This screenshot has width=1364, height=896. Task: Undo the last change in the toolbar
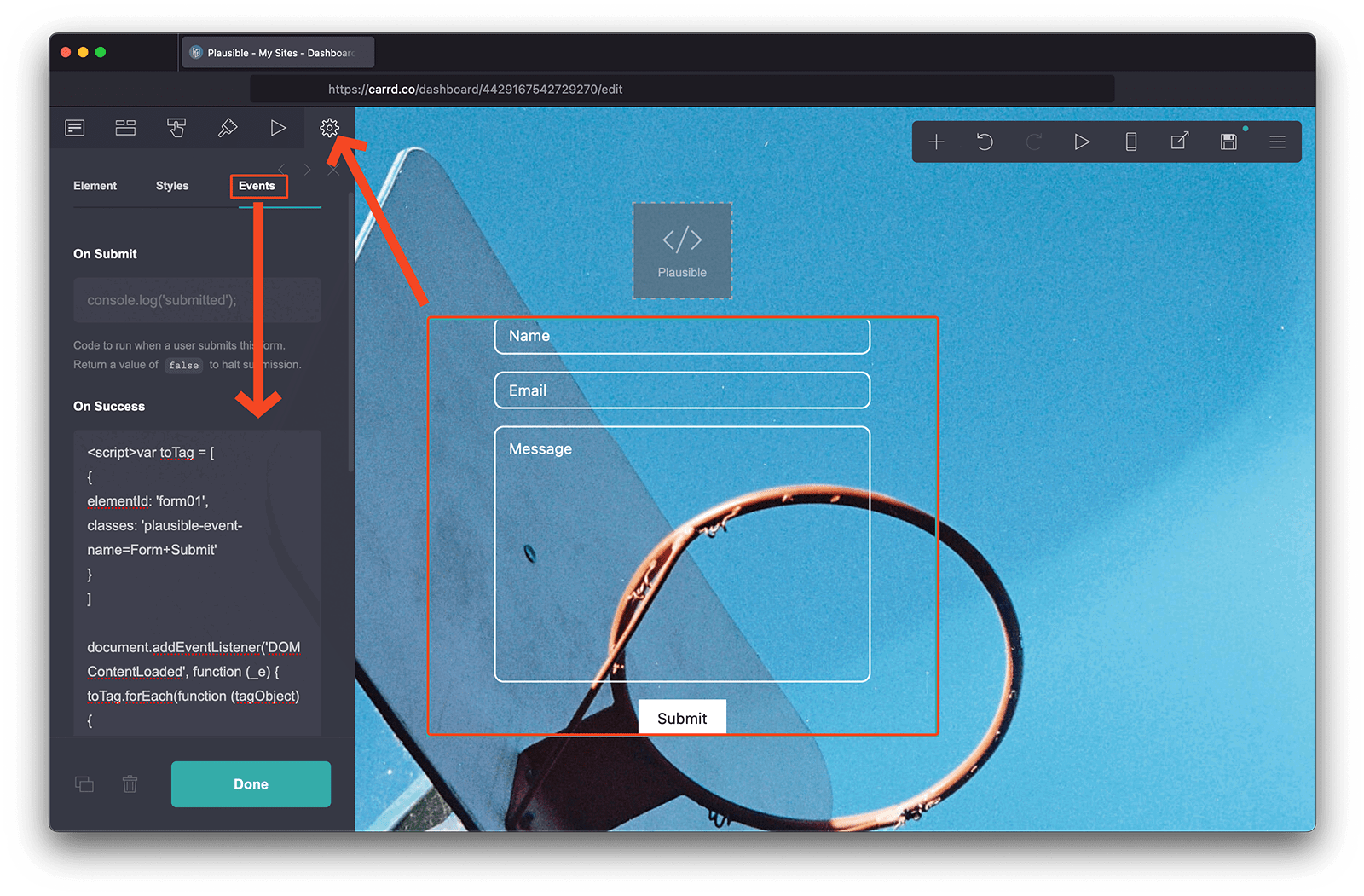pos(985,142)
